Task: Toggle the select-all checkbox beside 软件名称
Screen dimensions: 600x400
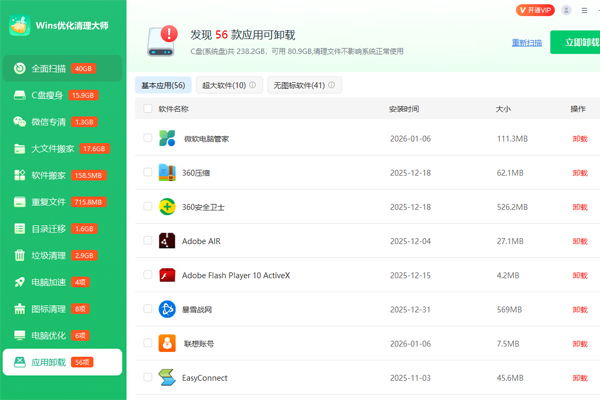Action: pos(148,109)
